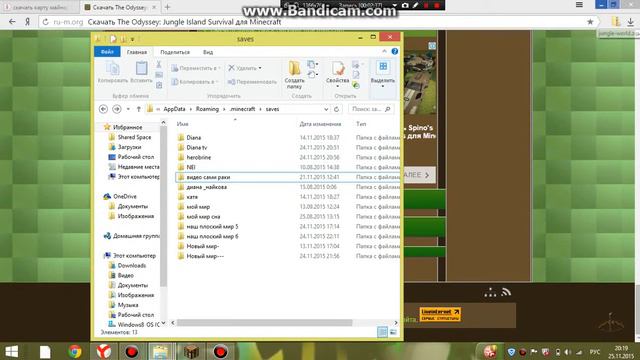Click the Имя column header
The height and width of the screenshot is (360, 640).
[182, 124]
